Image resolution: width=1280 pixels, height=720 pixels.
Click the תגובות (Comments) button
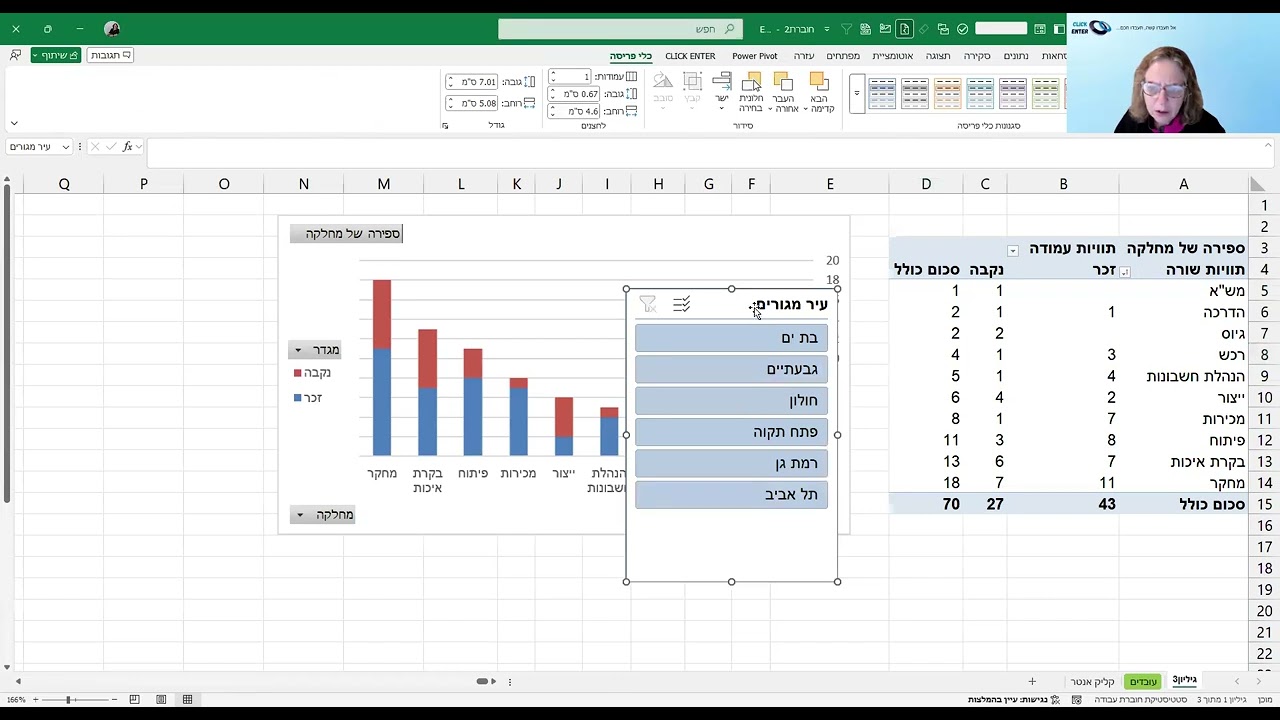coord(110,55)
